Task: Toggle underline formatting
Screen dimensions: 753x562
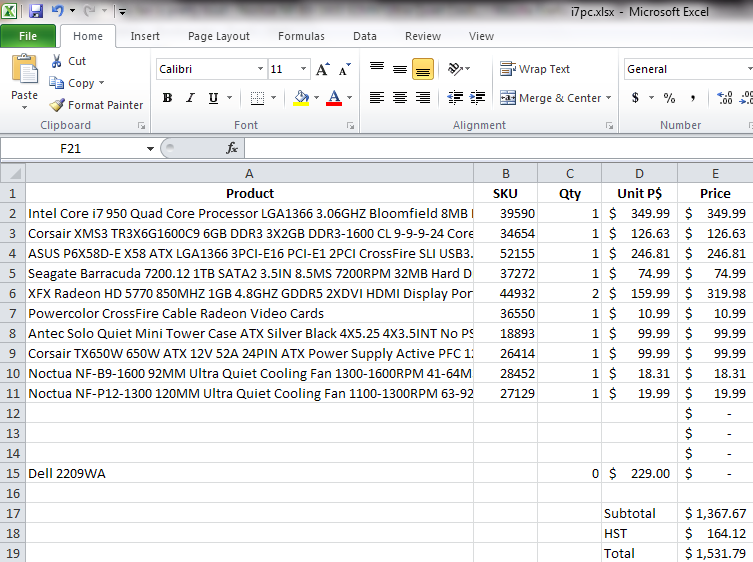Action: (x=213, y=98)
